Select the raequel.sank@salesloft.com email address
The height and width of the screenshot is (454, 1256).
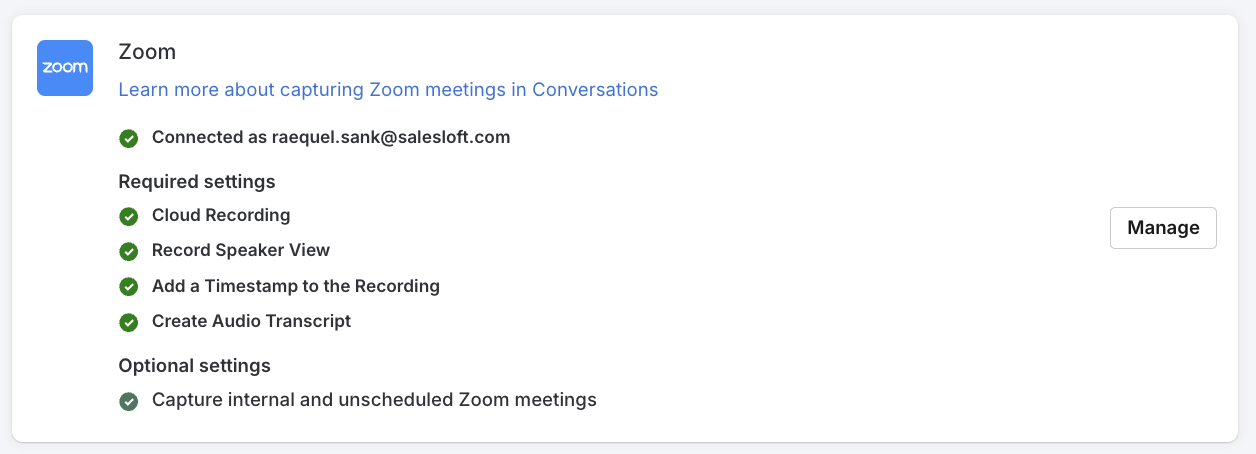click(391, 137)
